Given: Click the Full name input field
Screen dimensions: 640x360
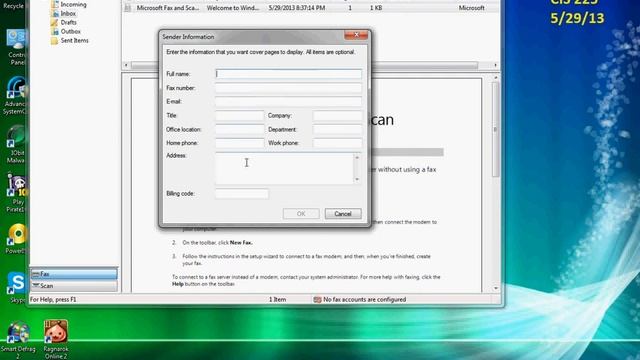Looking at the screenshot, I should 288,74.
